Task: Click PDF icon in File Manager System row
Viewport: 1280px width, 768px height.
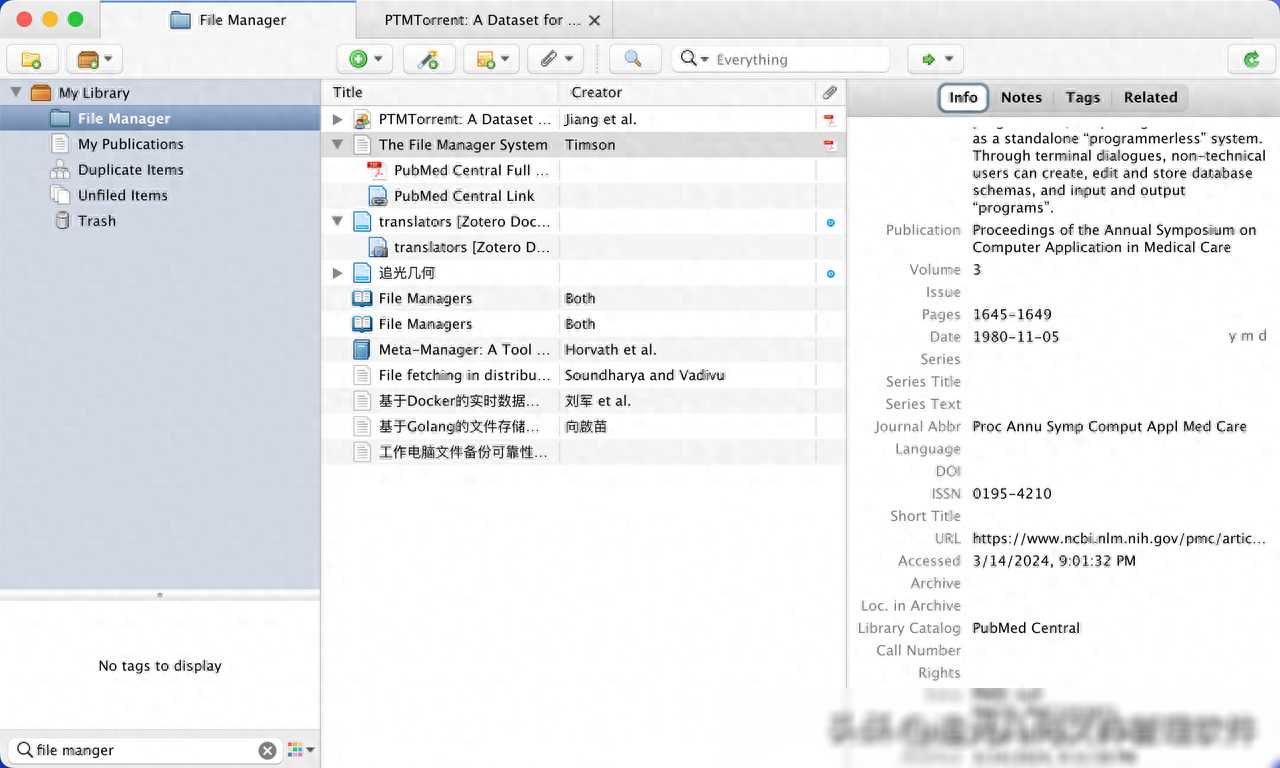Action: tap(829, 145)
